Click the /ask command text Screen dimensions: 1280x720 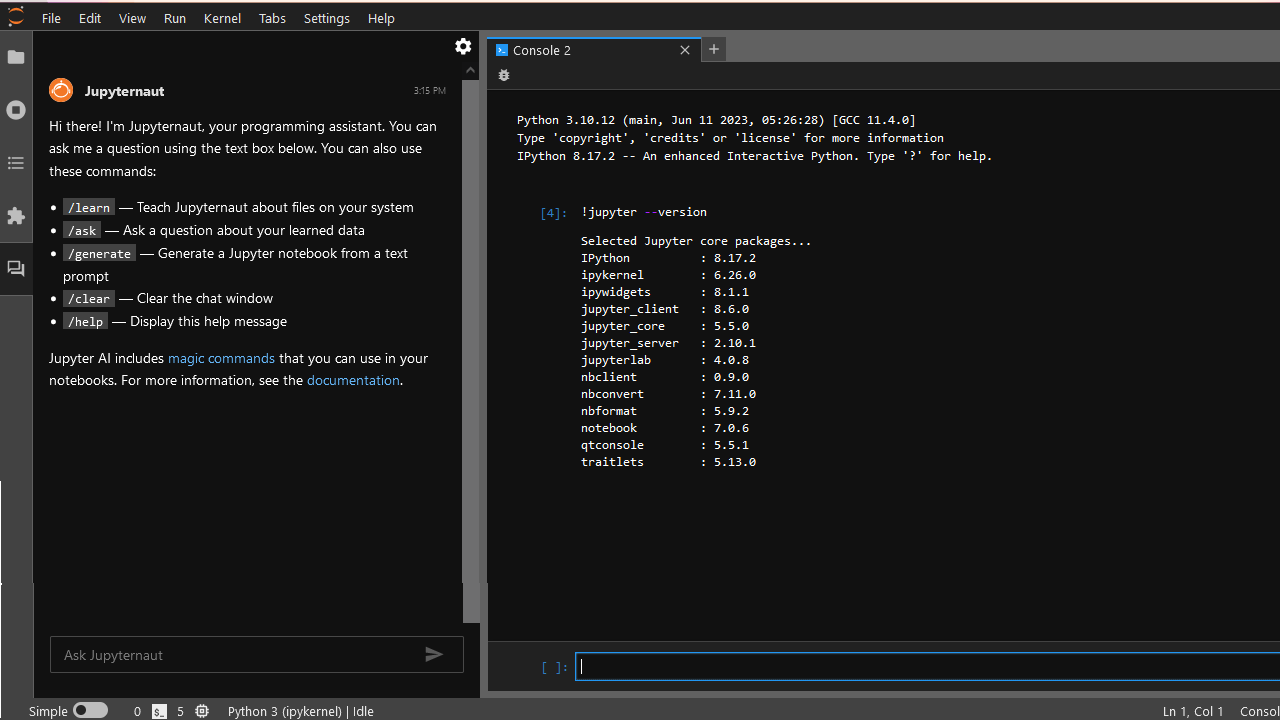point(82,230)
